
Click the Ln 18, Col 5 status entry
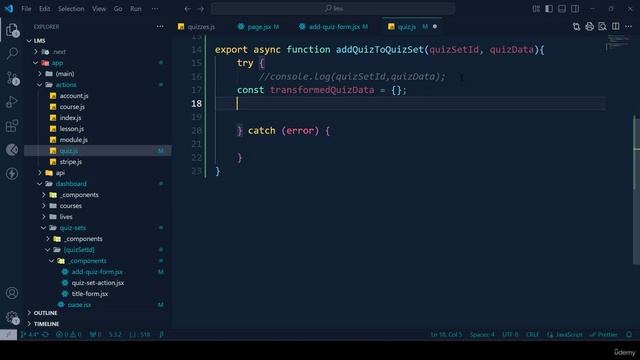pos(447,334)
